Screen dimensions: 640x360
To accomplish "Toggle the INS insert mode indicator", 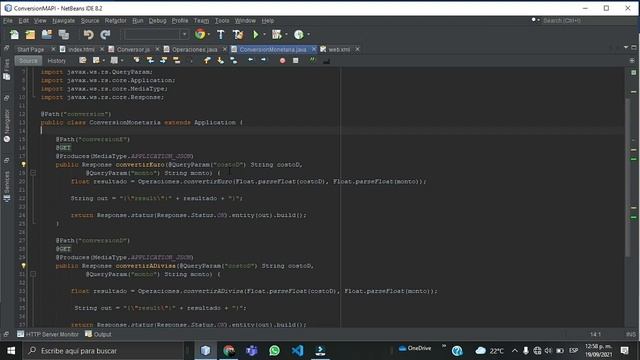I will 631,334.
